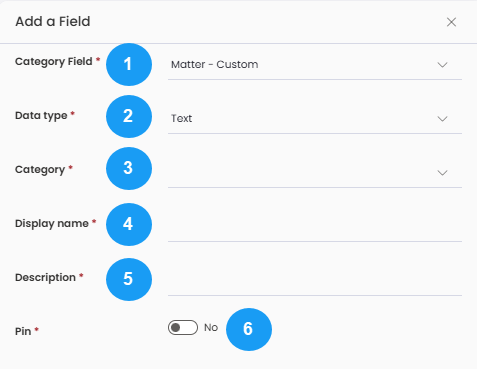Focus the Display name input field
This screenshot has width=477, height=369.
315,227
